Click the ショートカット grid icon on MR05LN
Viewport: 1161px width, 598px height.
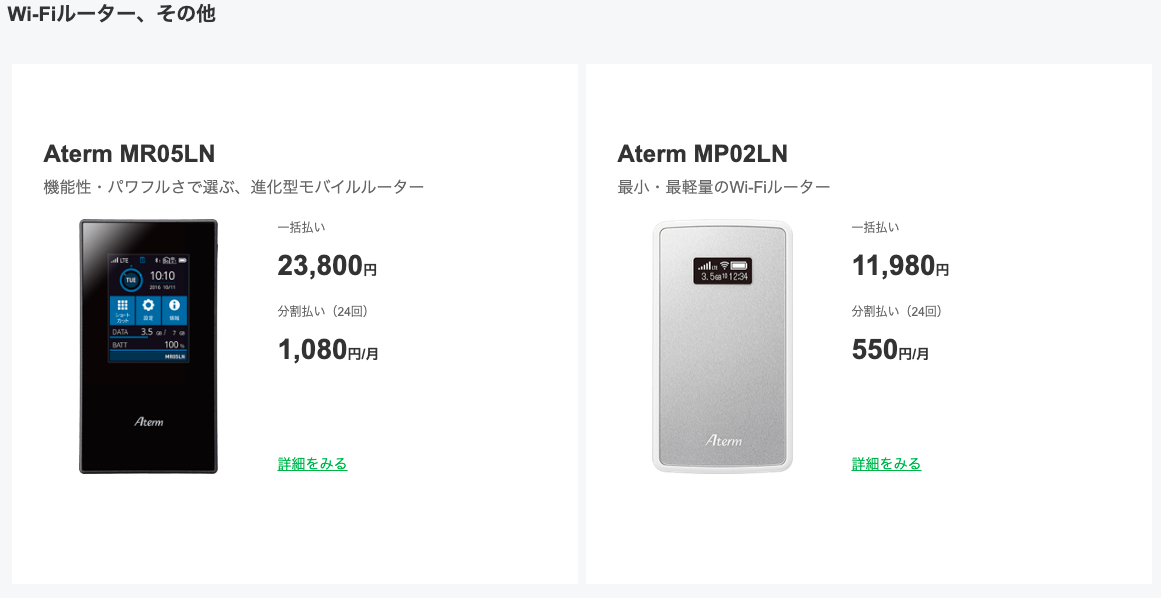[x=123, y=304]
